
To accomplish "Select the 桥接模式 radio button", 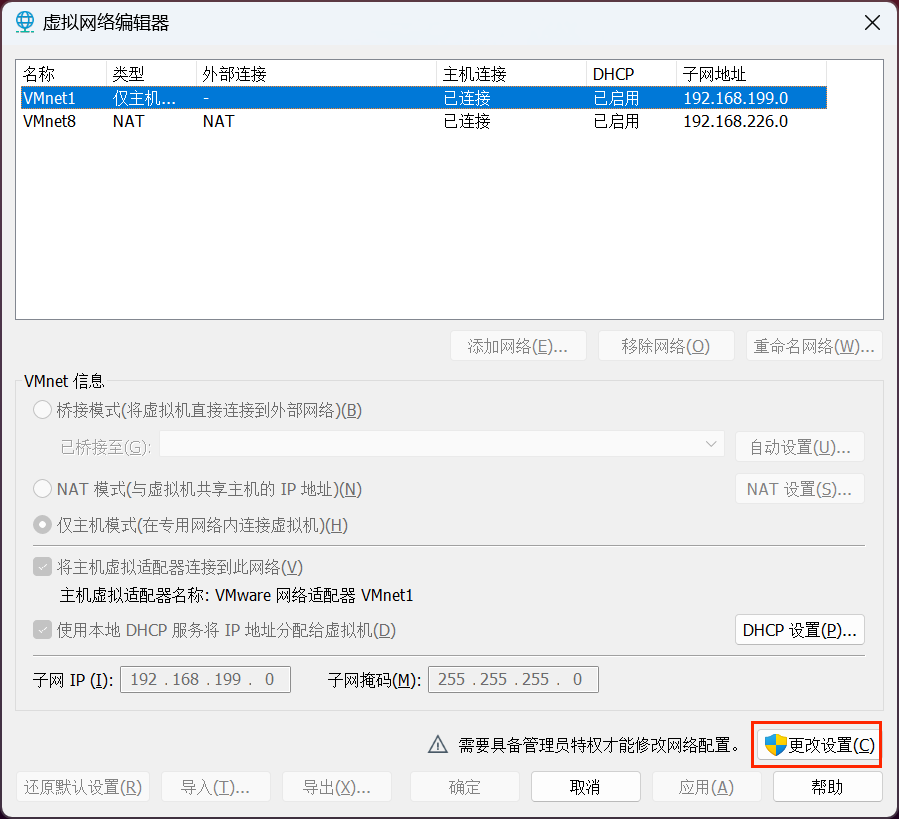I will [x=43, y=410].
